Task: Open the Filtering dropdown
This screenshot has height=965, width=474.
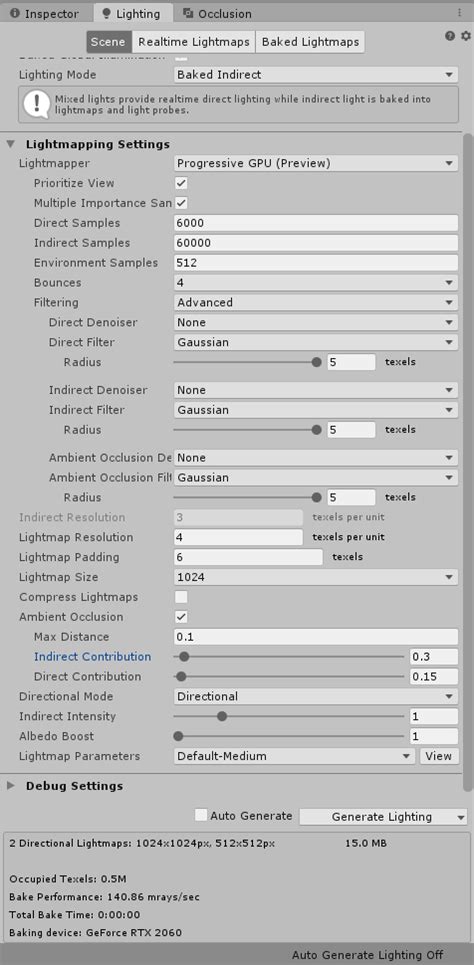Action: point(316,303)
